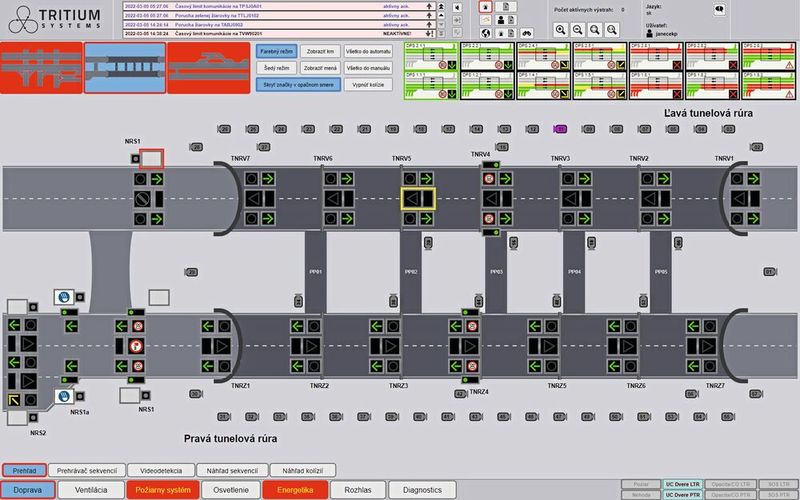Click blue hand stop sign above NRS1a
800x500 pixels.
point(64,297)
